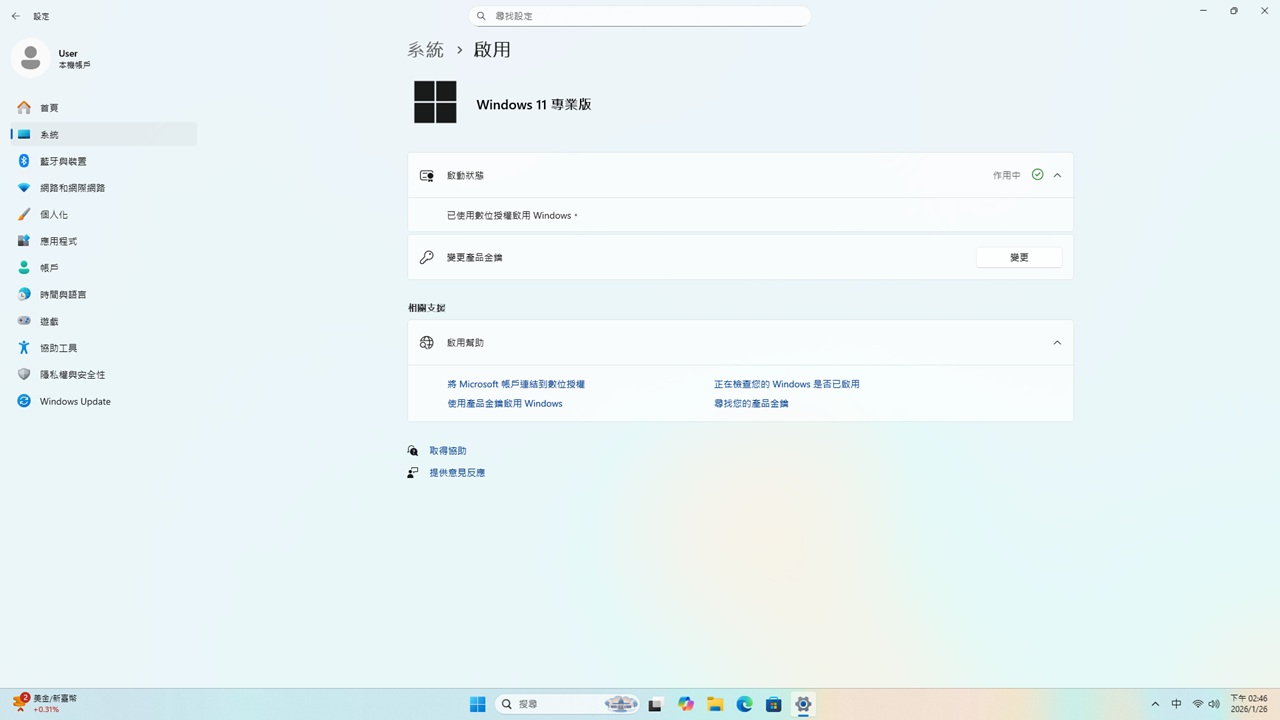The height and width of the screenshot is (720, 1280).
Task: Open the 尋找您的產品金鑰 link
Action: (751, 404)
